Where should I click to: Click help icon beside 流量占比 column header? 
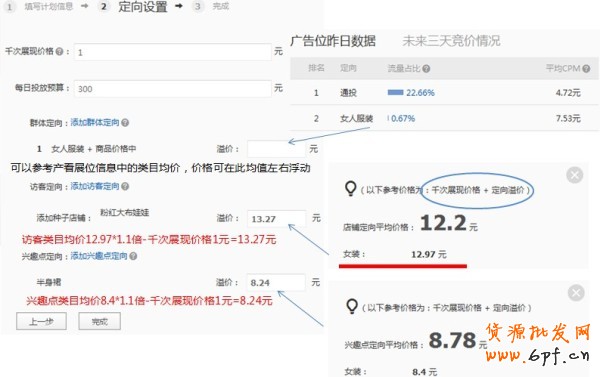point(426,69)
